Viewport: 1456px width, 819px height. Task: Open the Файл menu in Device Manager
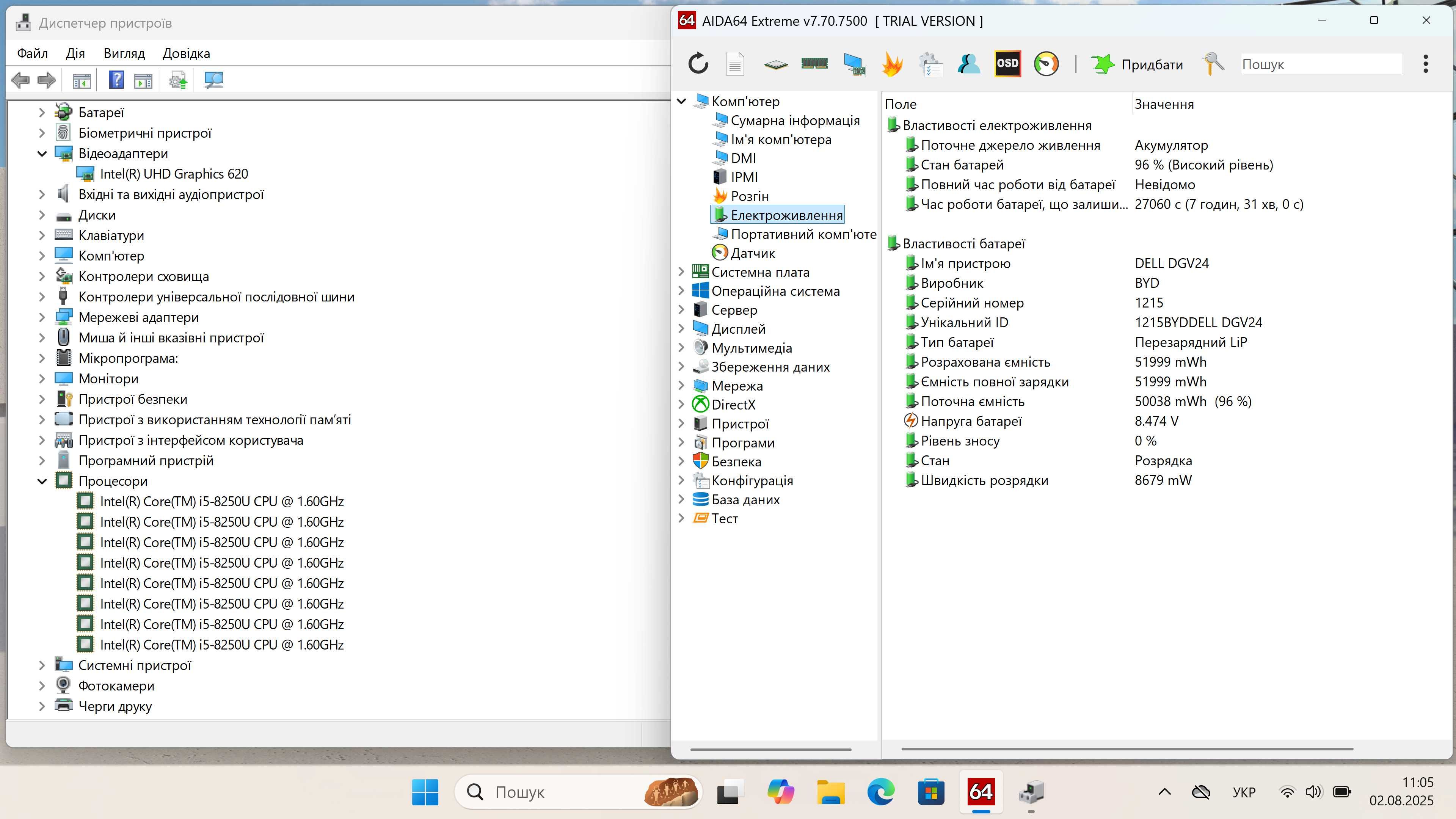point(32,54)
